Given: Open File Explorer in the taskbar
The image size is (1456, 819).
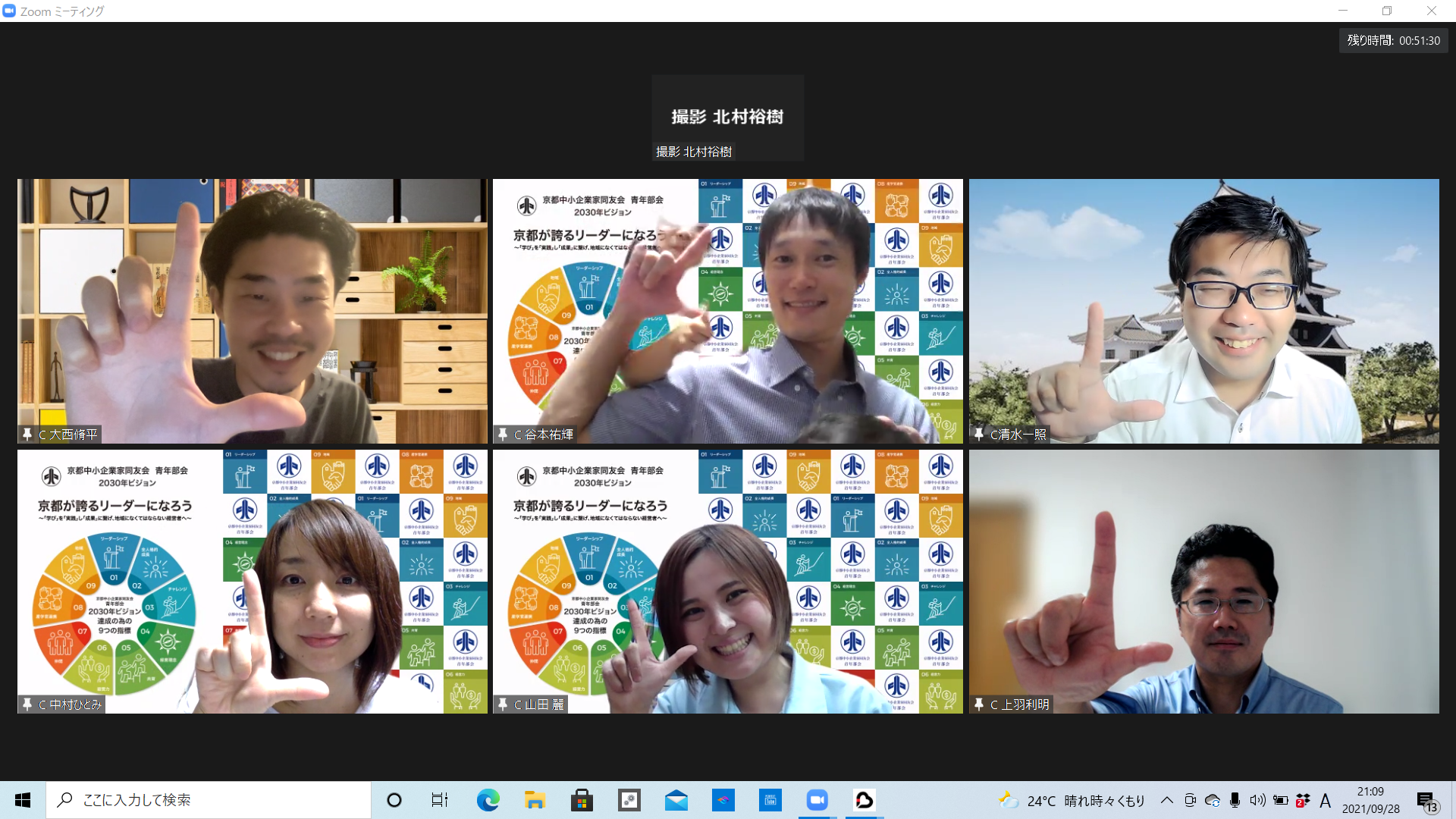Looking at the screenshot, I should coord(535,800).
